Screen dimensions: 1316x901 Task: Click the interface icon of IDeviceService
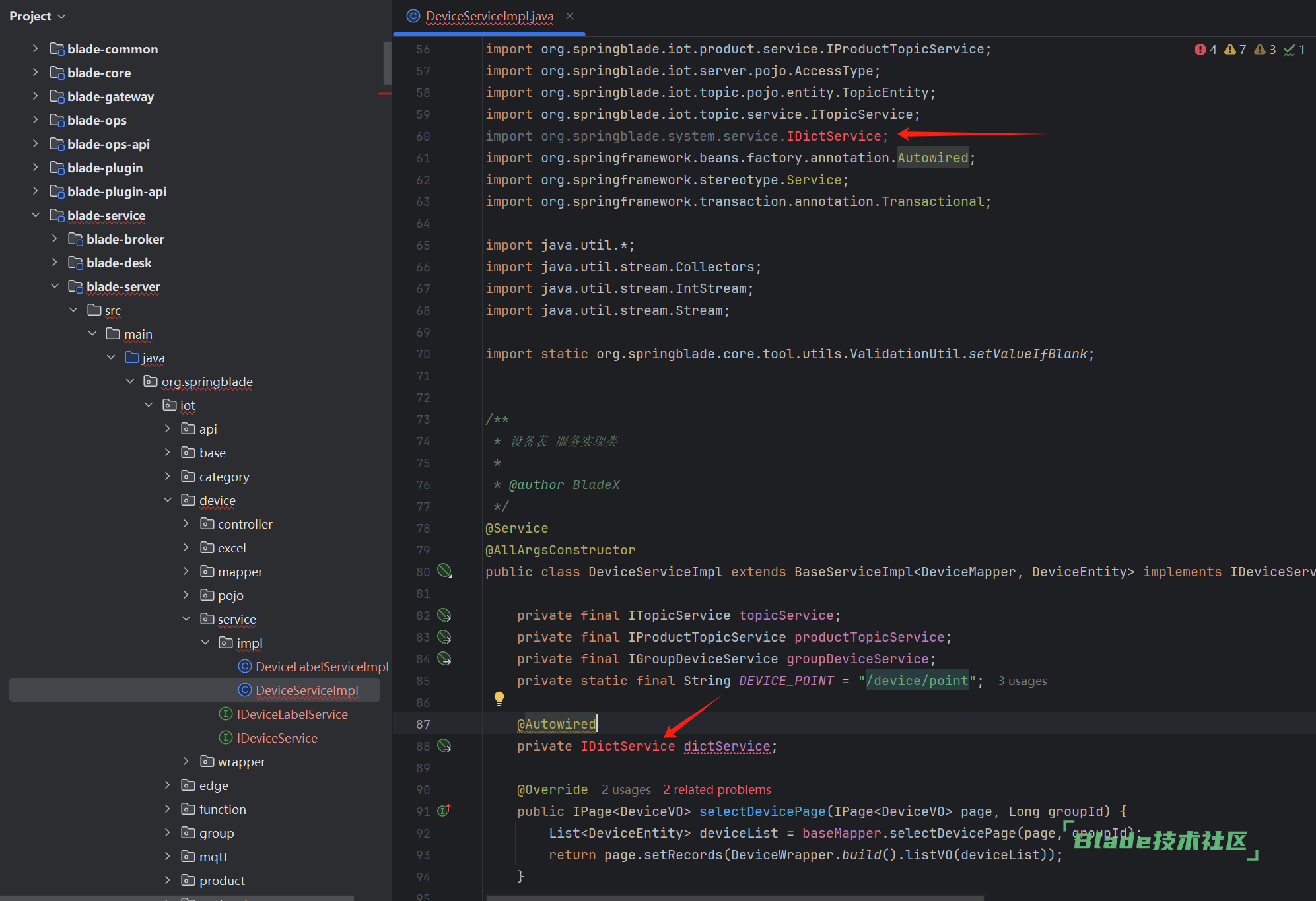pyautogui.click(x=226, y=738)
